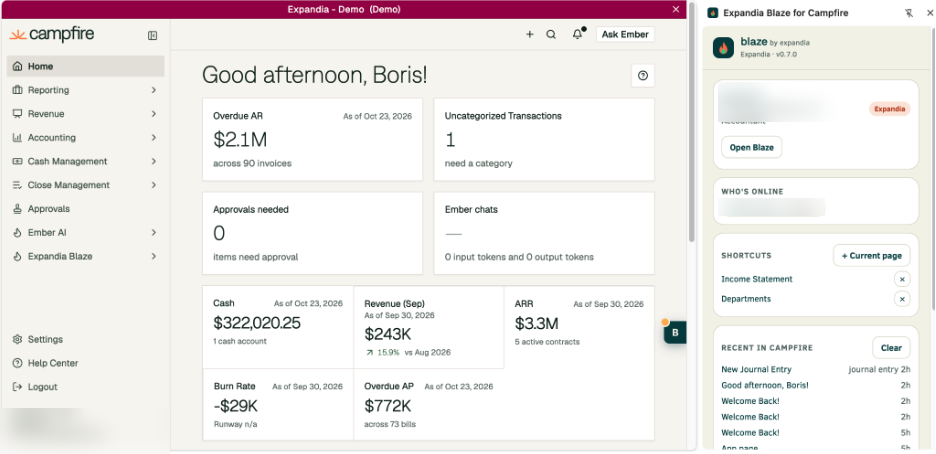Click the help question mark icon
The image size is (936, 454).
(643, 76)
